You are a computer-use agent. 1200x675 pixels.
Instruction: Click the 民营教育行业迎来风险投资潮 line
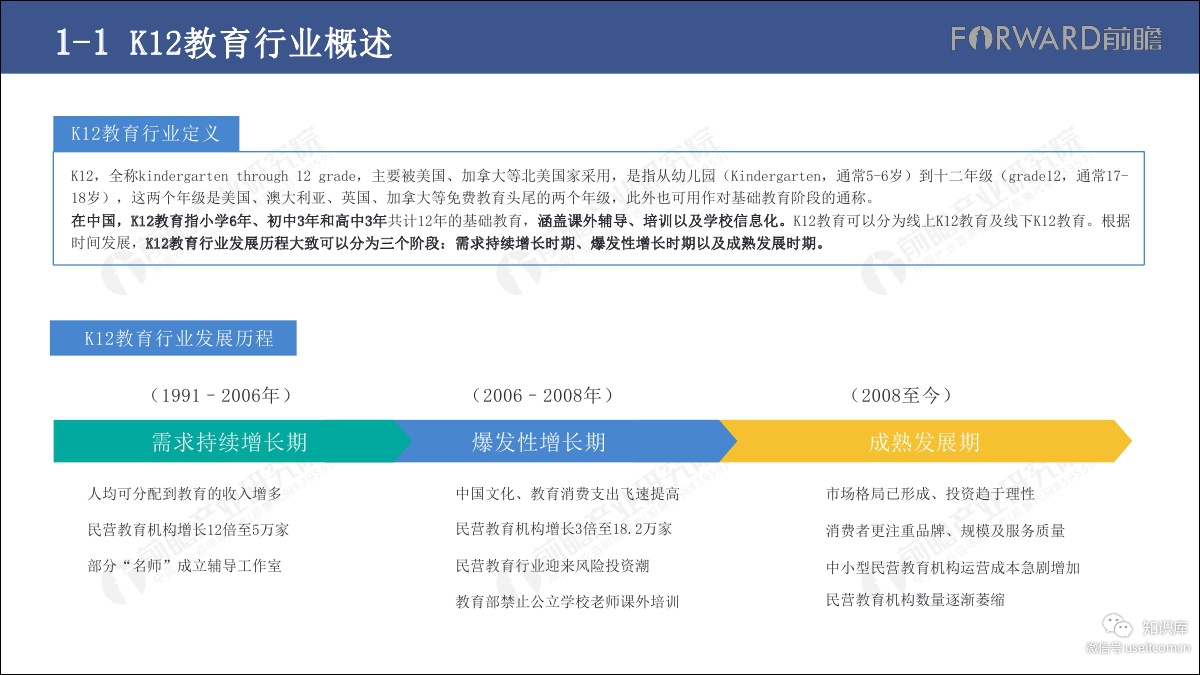tap(552, 566)
